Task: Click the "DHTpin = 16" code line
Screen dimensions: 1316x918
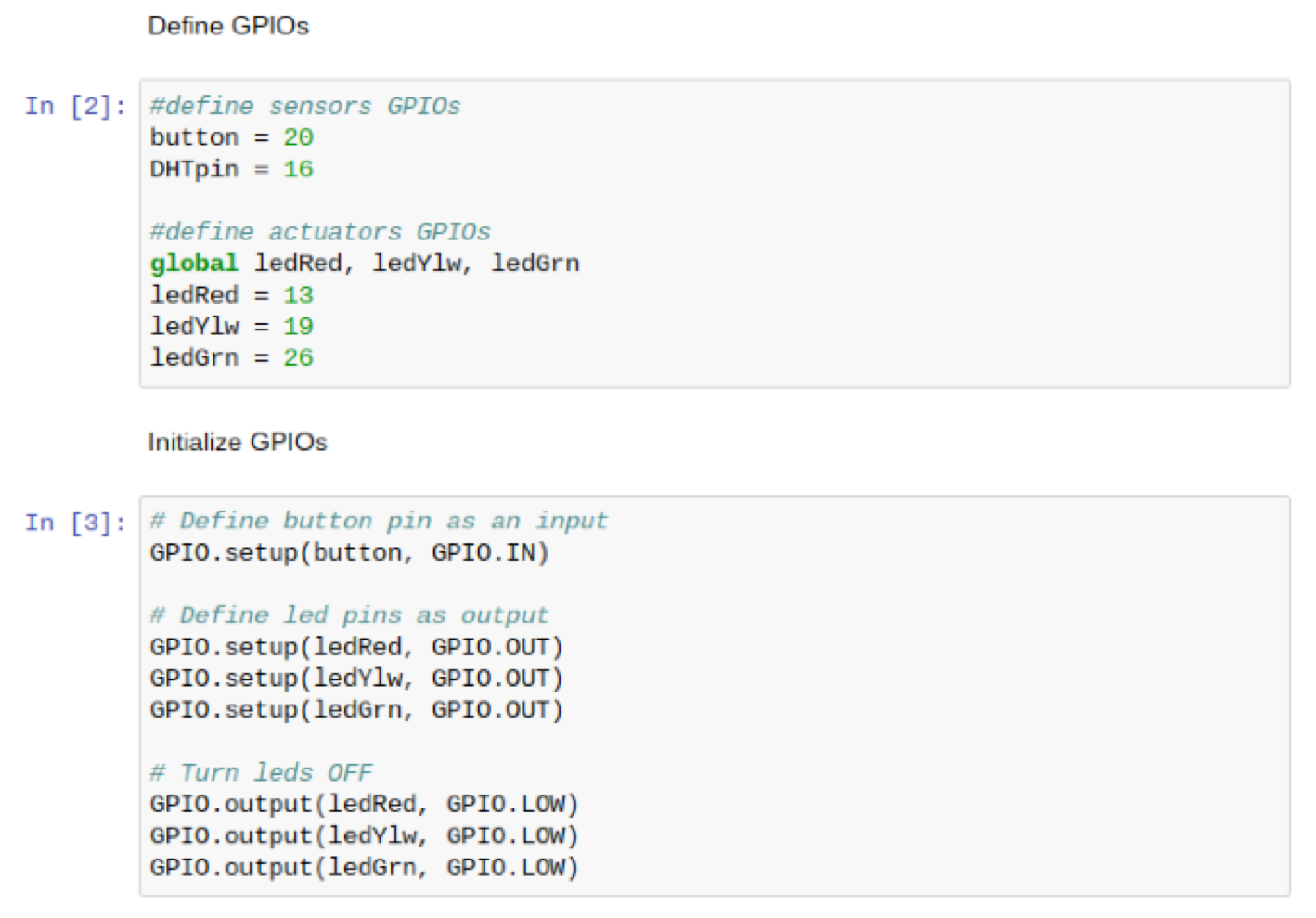Action: click(x=231, y=170)
